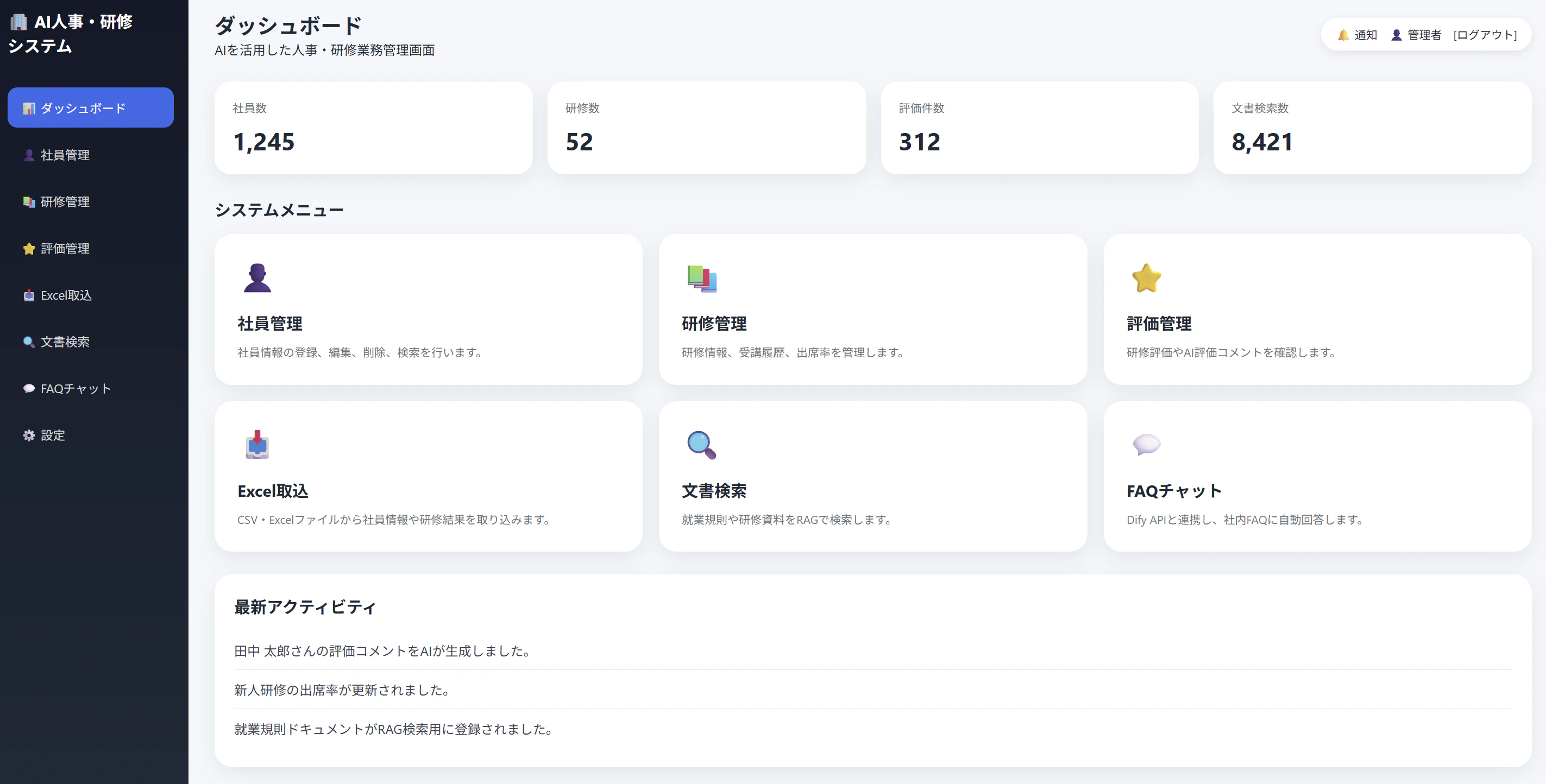Viewport: 1546px width, 784px height.
Task: Click description starting with Dify APIと連携し
Action: click(x=1245, y=520)
